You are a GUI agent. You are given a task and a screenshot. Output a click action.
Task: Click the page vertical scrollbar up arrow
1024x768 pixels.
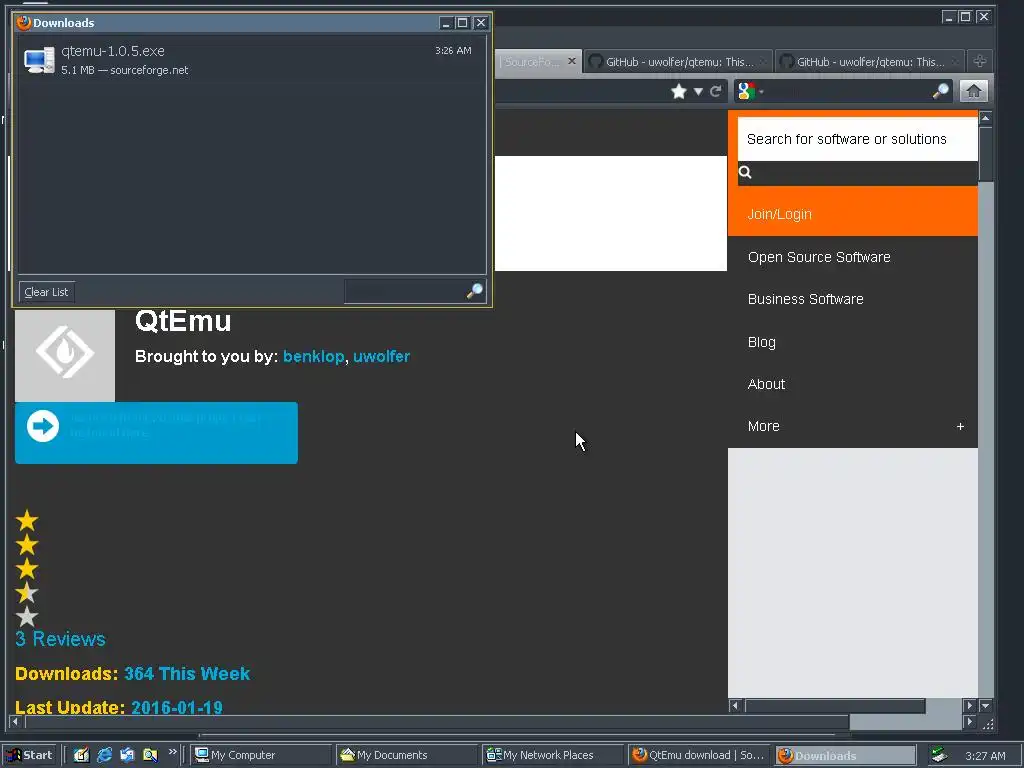click(x=985, y=118)
